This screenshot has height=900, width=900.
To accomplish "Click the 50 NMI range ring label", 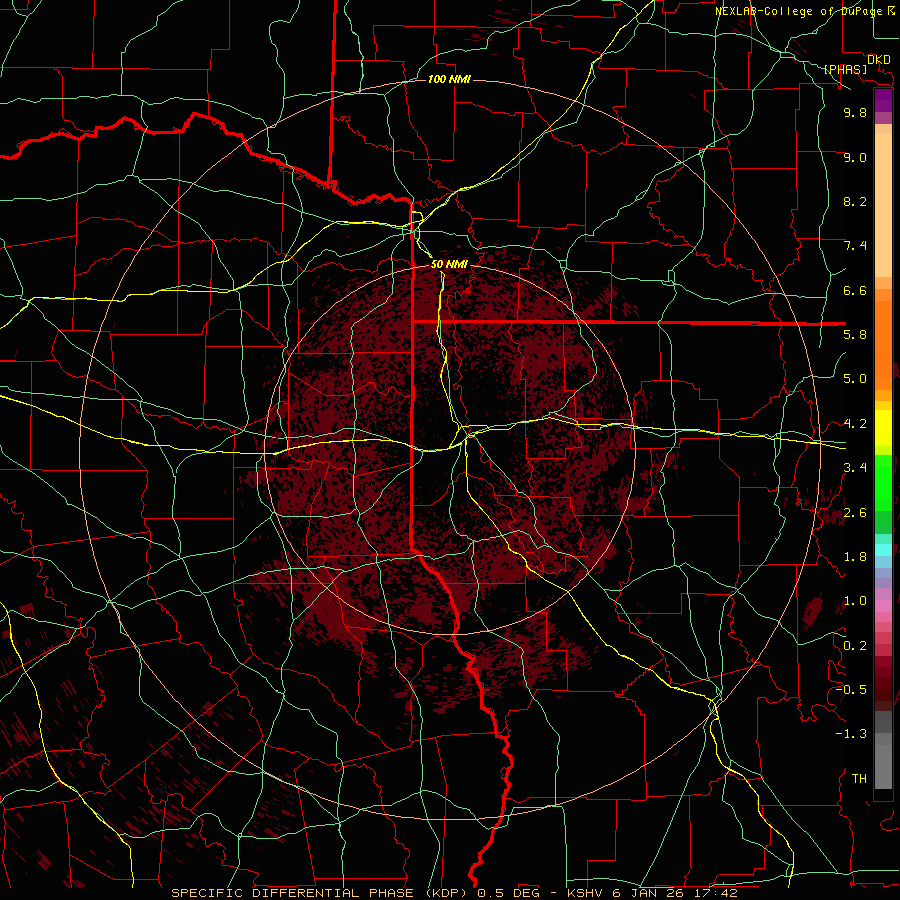I will [x=449, y=264].
